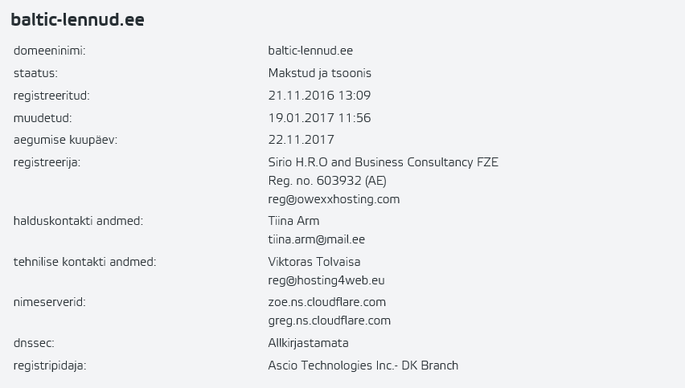Click the staatus value Makstud ja tsoonis
The width and height of the screenshot is (685, 388).
pyautogui.click(x=319, y=73)
